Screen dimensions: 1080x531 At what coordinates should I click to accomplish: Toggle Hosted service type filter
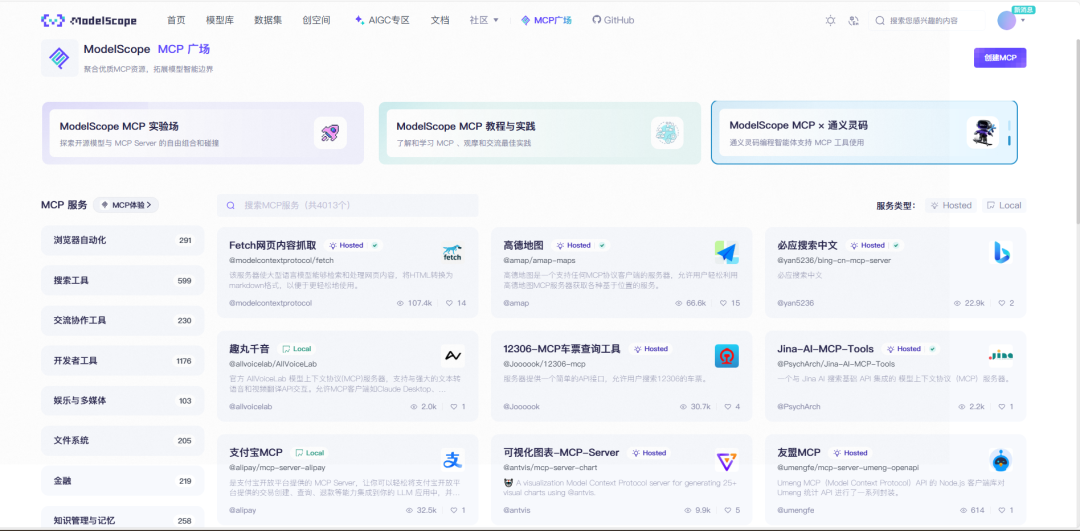951,205
